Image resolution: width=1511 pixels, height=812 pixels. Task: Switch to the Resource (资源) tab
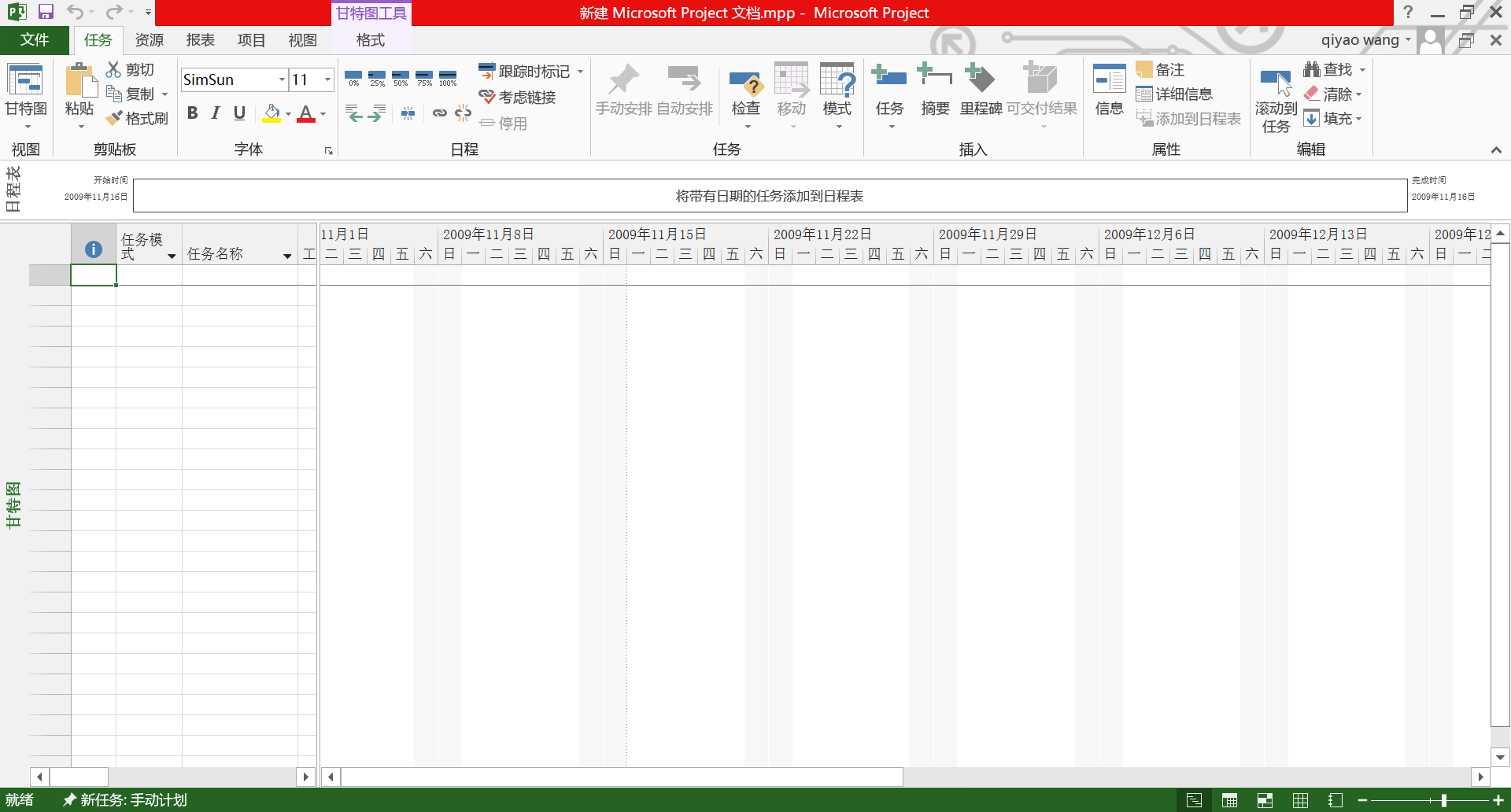[x=150, y=40]
